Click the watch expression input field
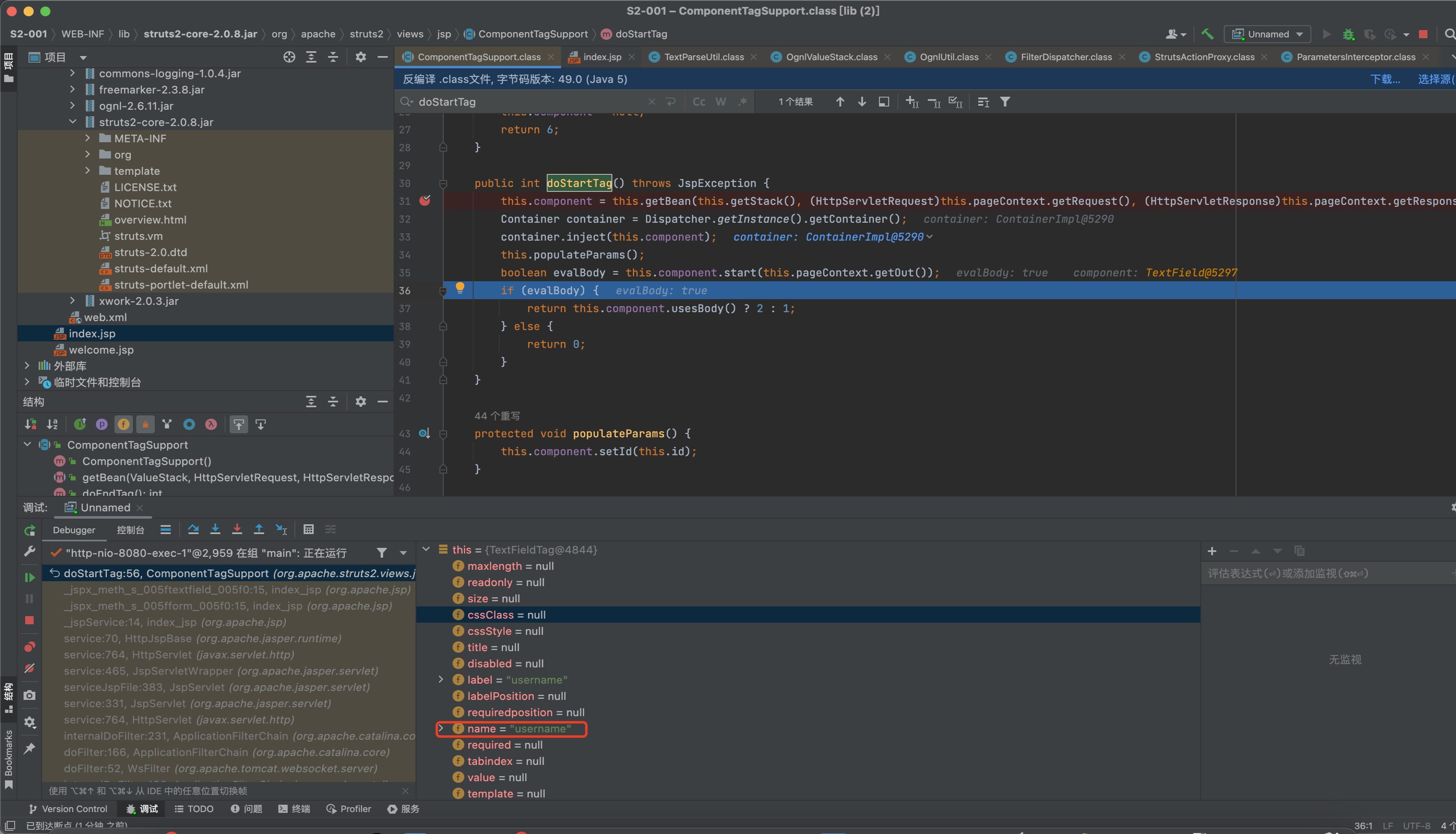Screen dimensions: 1456x834 coord(1328,573)
